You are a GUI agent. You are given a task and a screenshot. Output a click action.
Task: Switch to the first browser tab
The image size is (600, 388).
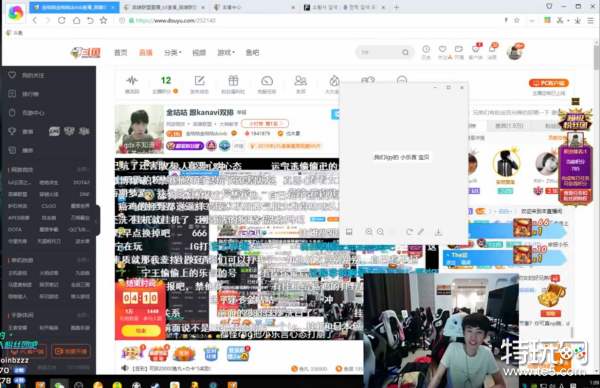click(x=74, y=7)
